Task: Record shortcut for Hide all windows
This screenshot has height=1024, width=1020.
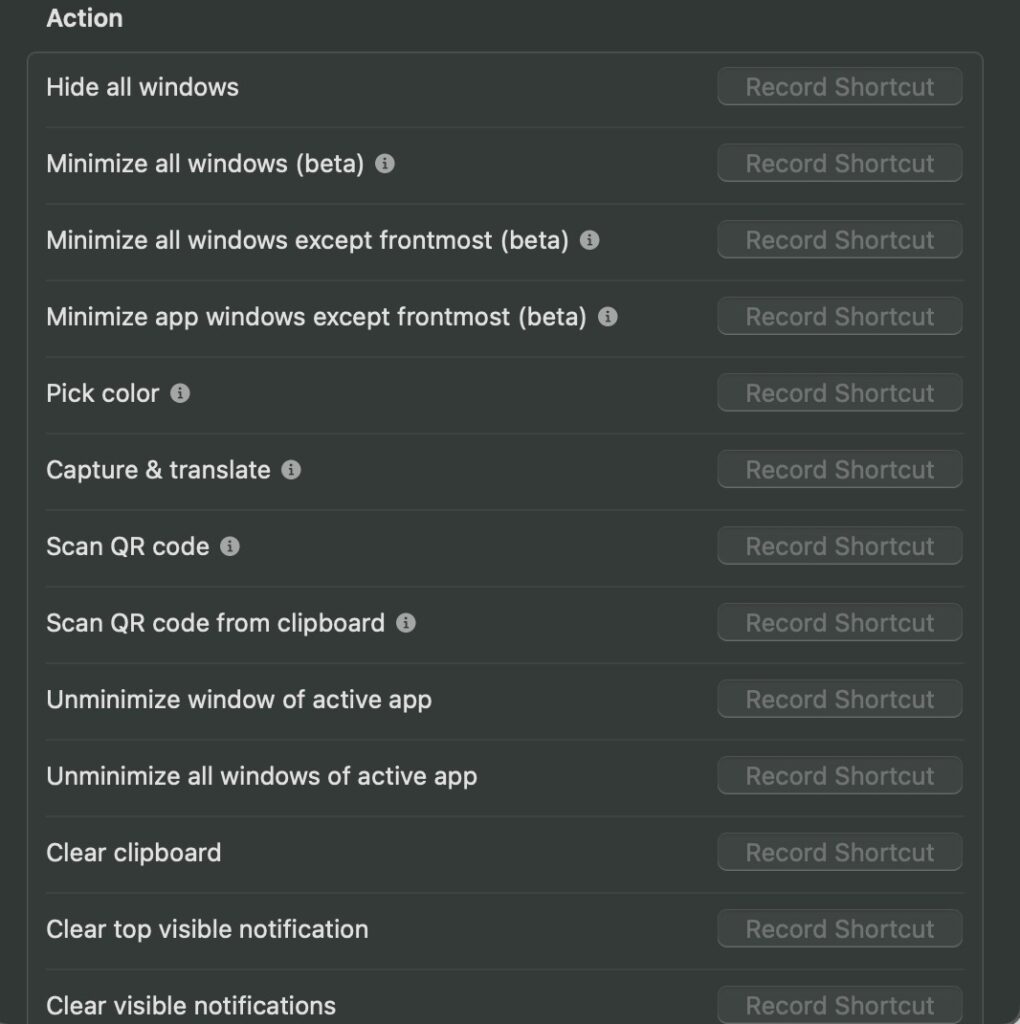Action: coord(840,86)
